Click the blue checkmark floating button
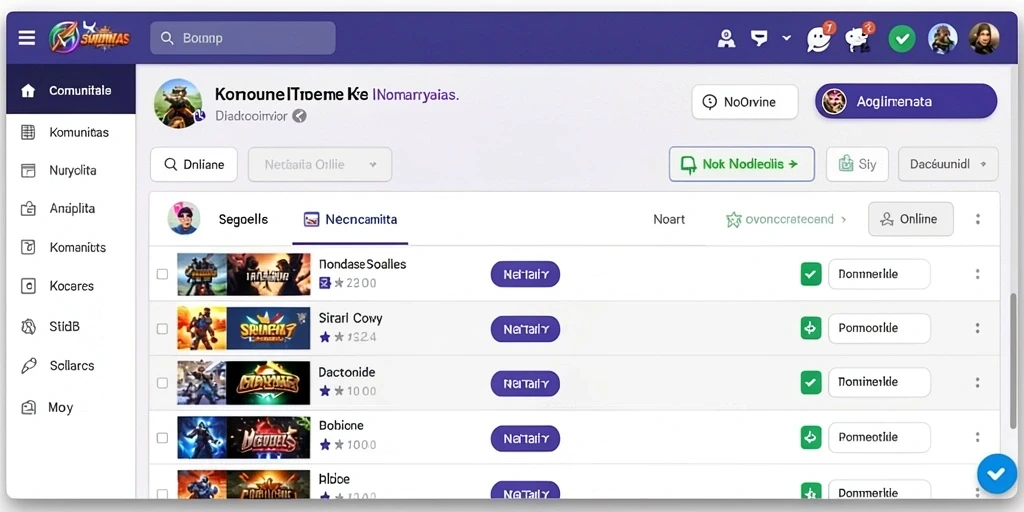Viewport: 1024px width, 512px height. click(997, 473)
